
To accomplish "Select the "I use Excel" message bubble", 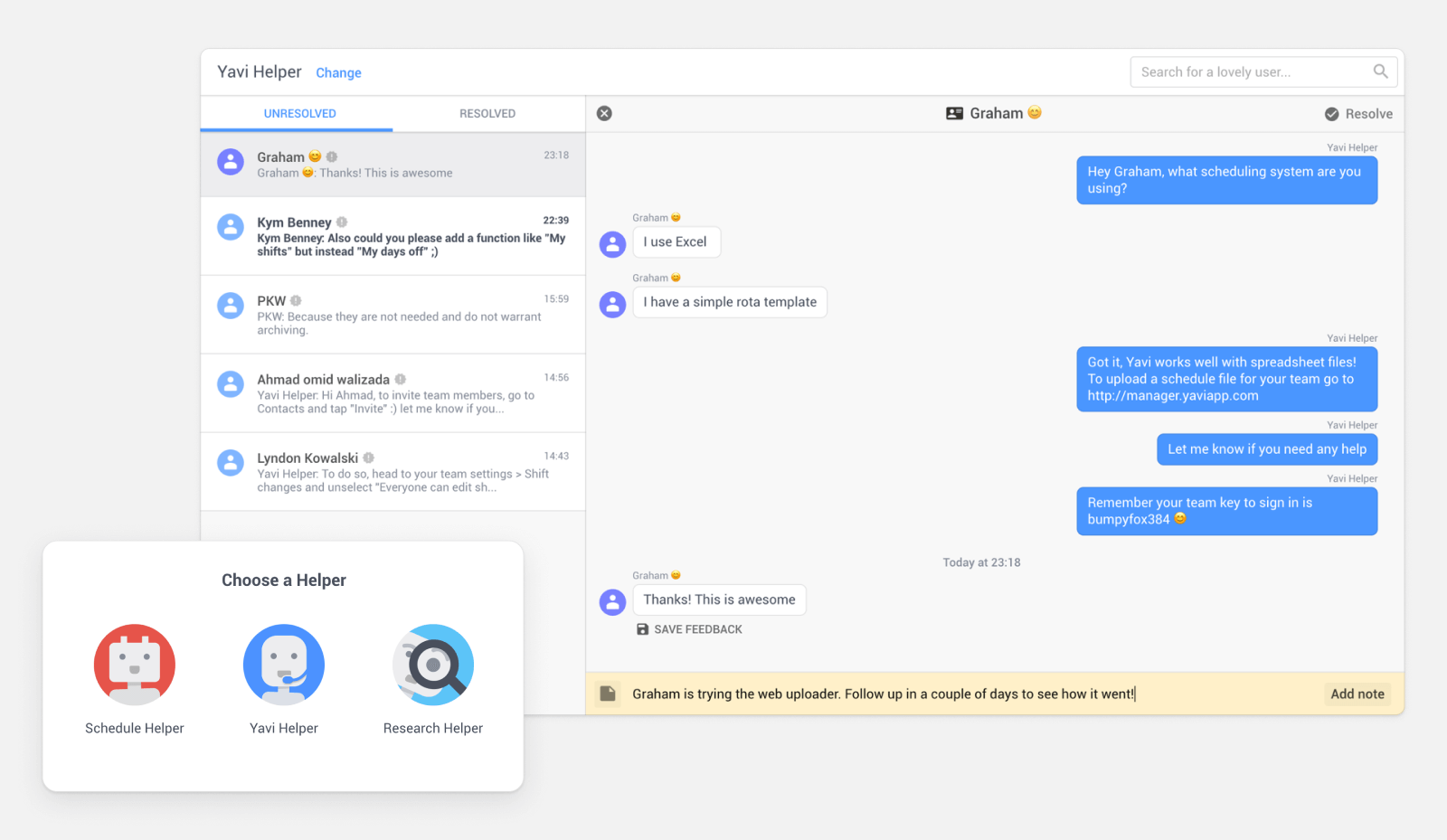I will [676, 242].
